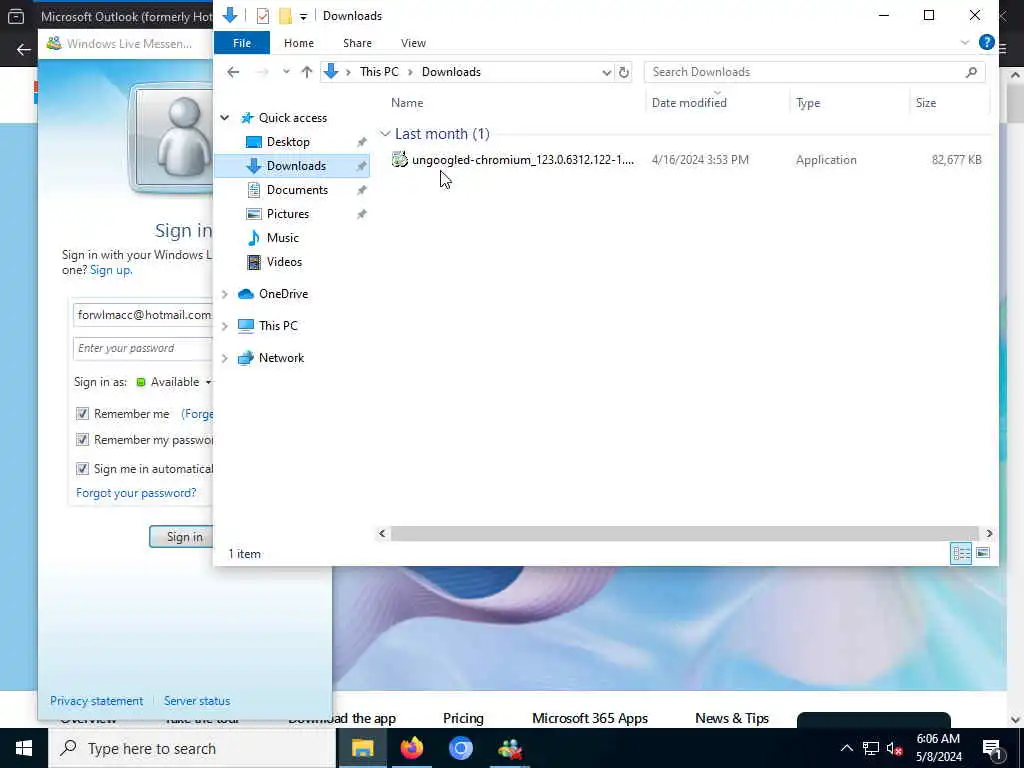Open Chromium from the taskbar

[x=460, y=748]
